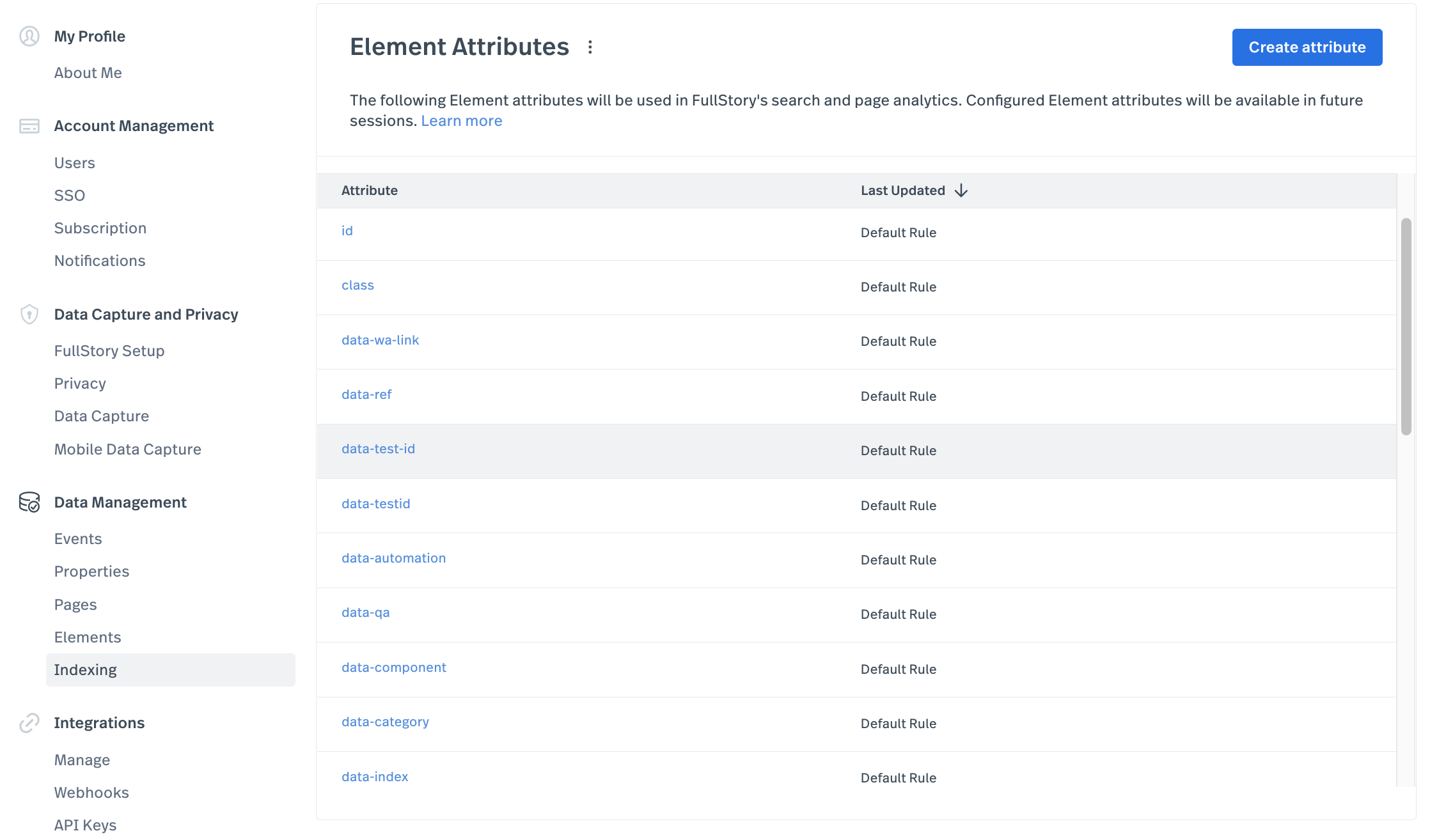Open the data-index attribute
The image size is (1430, 840).
(375, 777)
